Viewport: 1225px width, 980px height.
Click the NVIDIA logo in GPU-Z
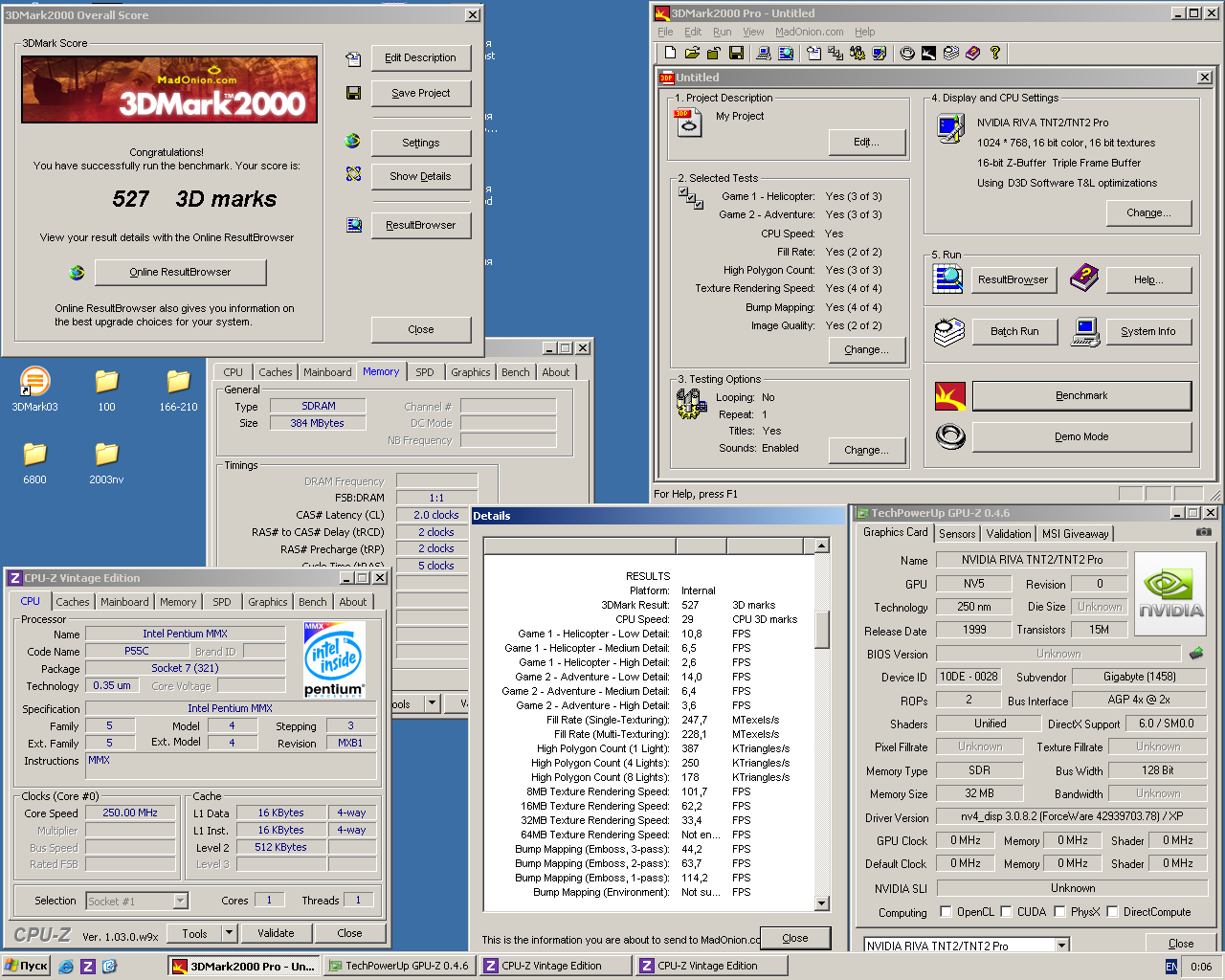click(1171, 593)
